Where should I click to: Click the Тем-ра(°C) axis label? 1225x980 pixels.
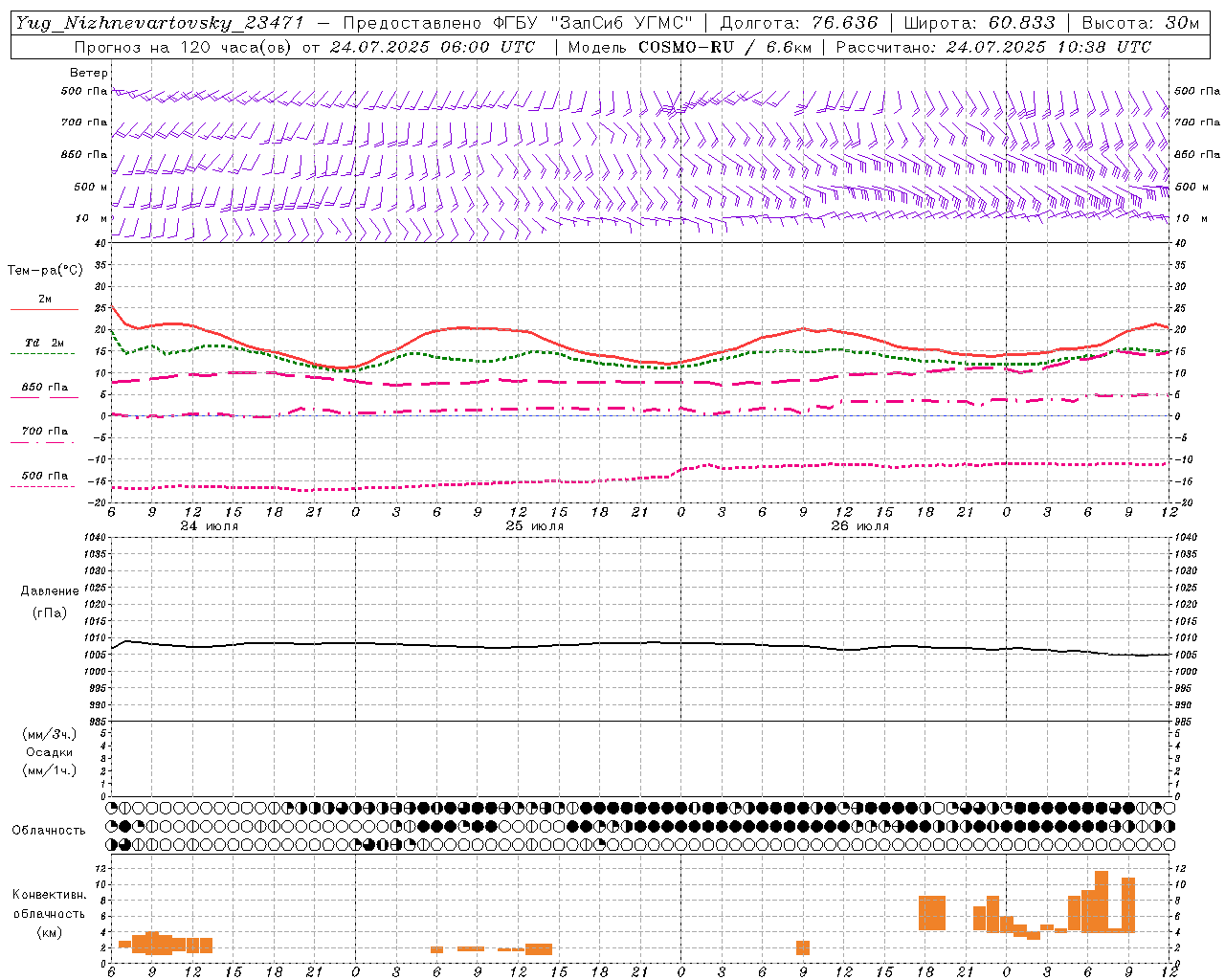coord(45,271)
